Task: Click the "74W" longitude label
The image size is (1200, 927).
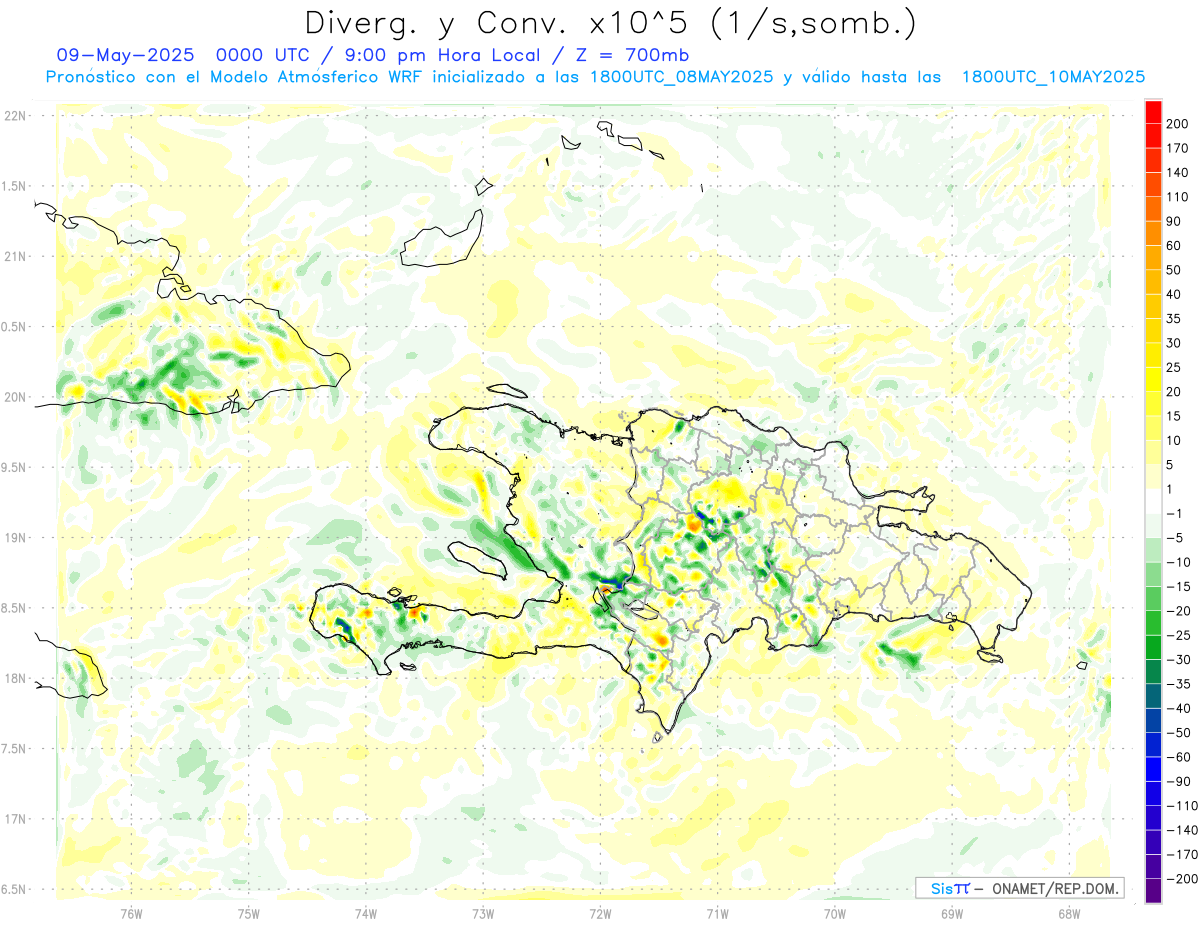Action: coord(366,913)
